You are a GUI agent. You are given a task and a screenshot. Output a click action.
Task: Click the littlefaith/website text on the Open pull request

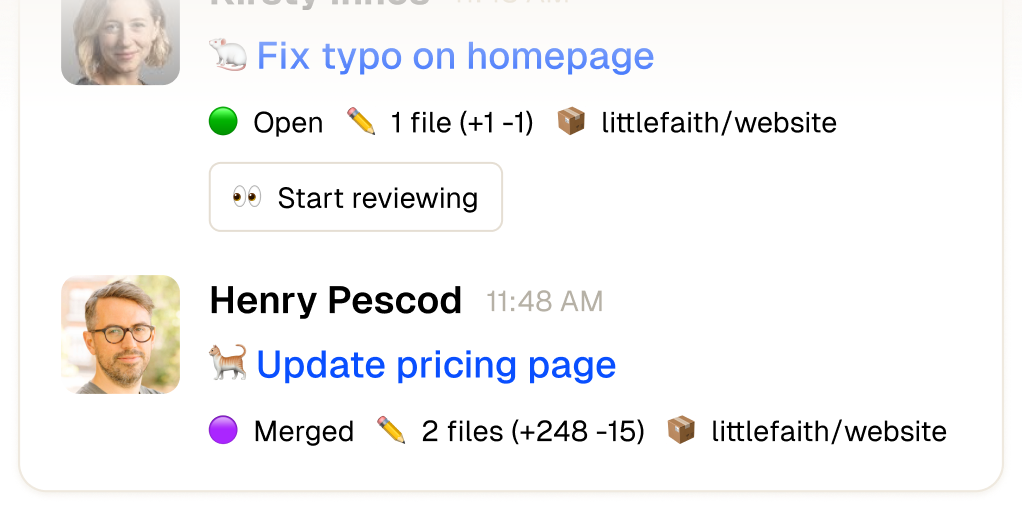(x=719, y=123)
